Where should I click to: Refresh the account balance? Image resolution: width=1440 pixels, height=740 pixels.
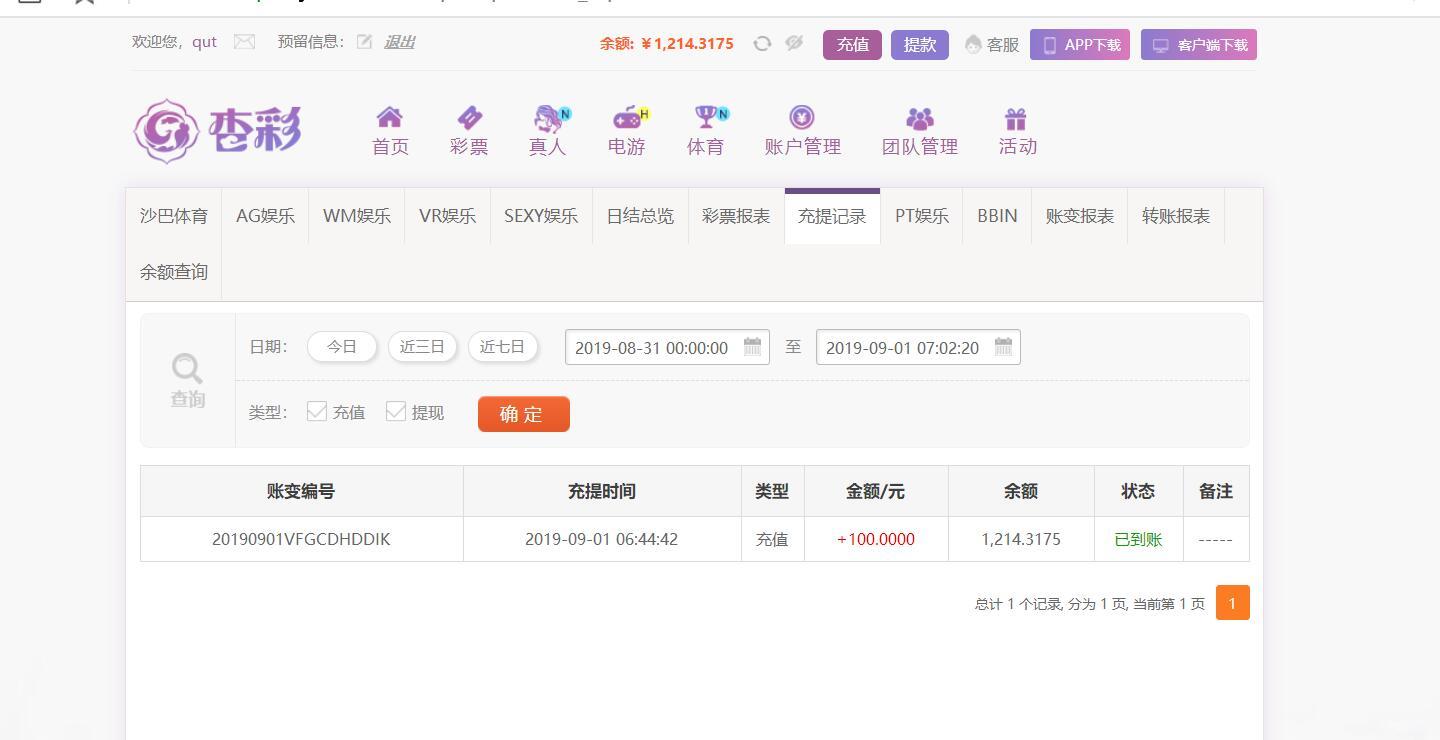coord(762,43)
